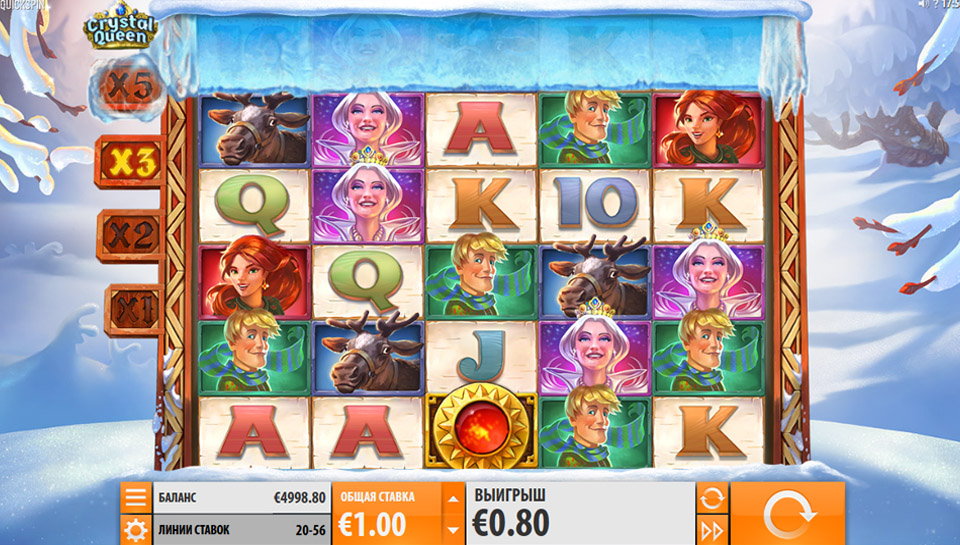Increase total bet with the up arrow
The width and height of the screenshot is (960, 545).
click(x=453, y=498)
